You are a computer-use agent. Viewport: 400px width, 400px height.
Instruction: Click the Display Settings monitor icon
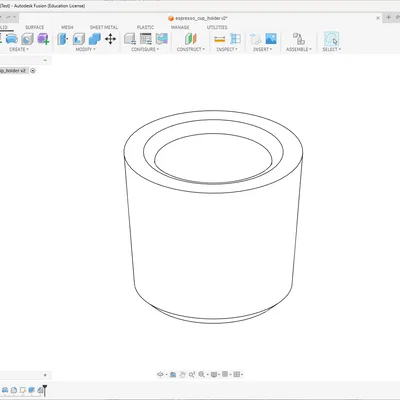pyautogui.click(x=214, y=374)
